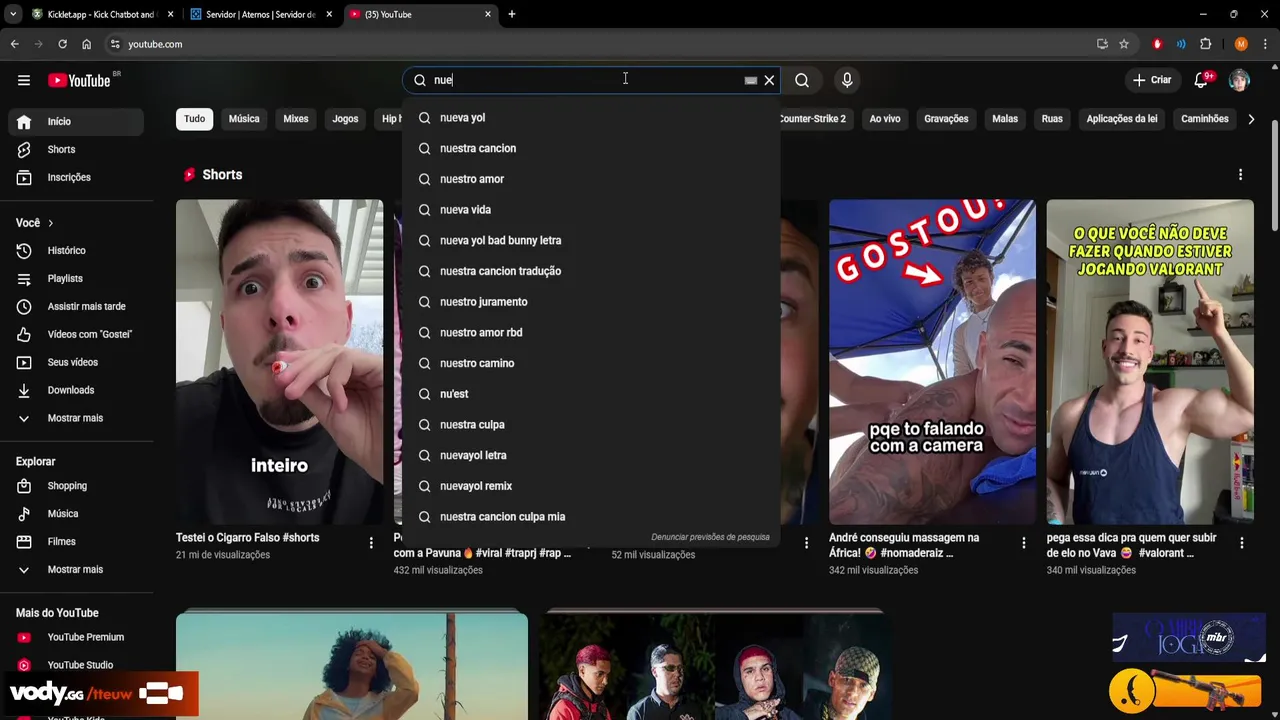The height and width of the screenshot is (720, 1280).
Task: Choose suggestion "nueva vida"
Action: (x=590, y=210)
